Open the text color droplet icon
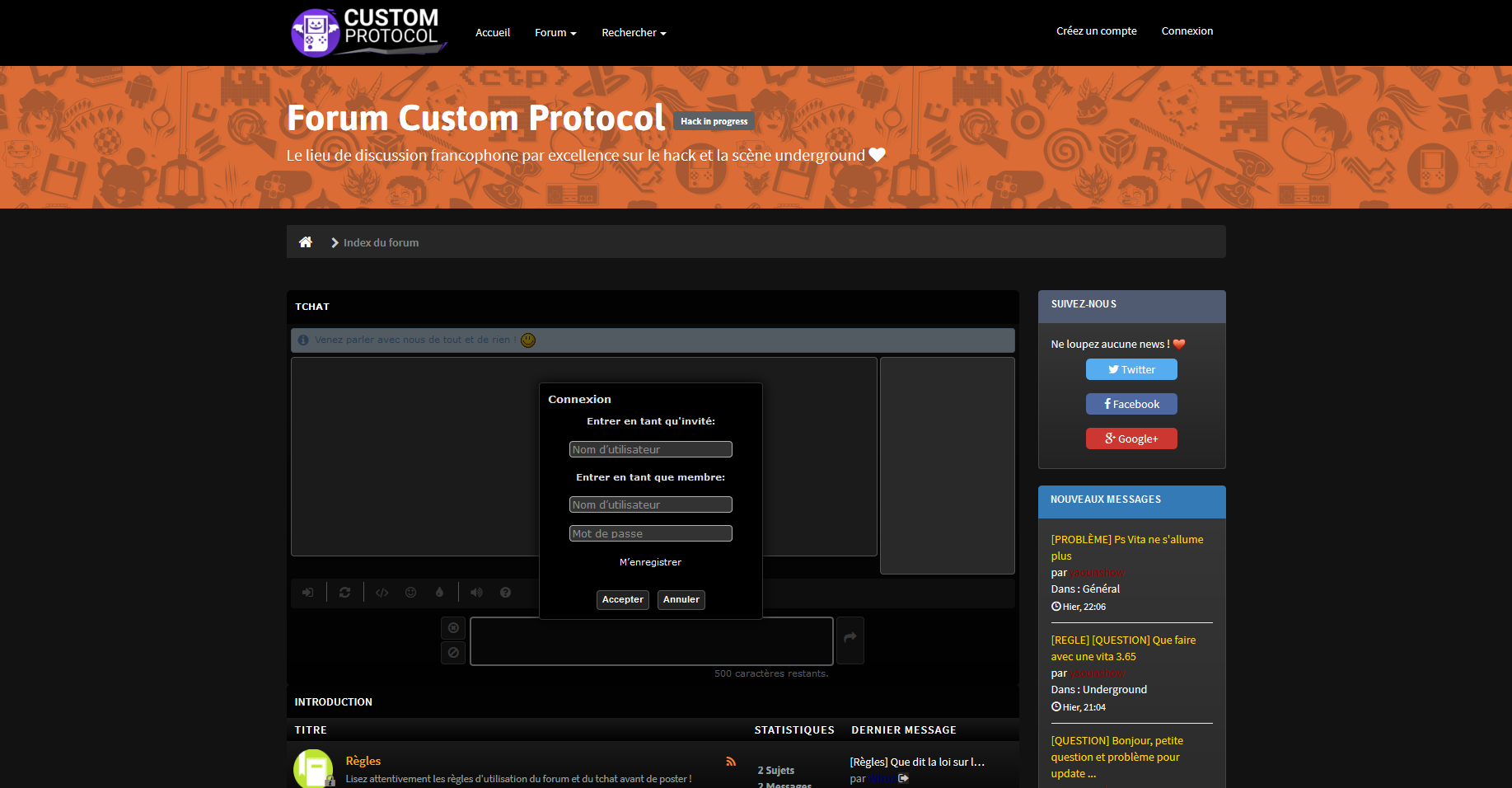This screenshot has width=1512, height=788. 440,592
